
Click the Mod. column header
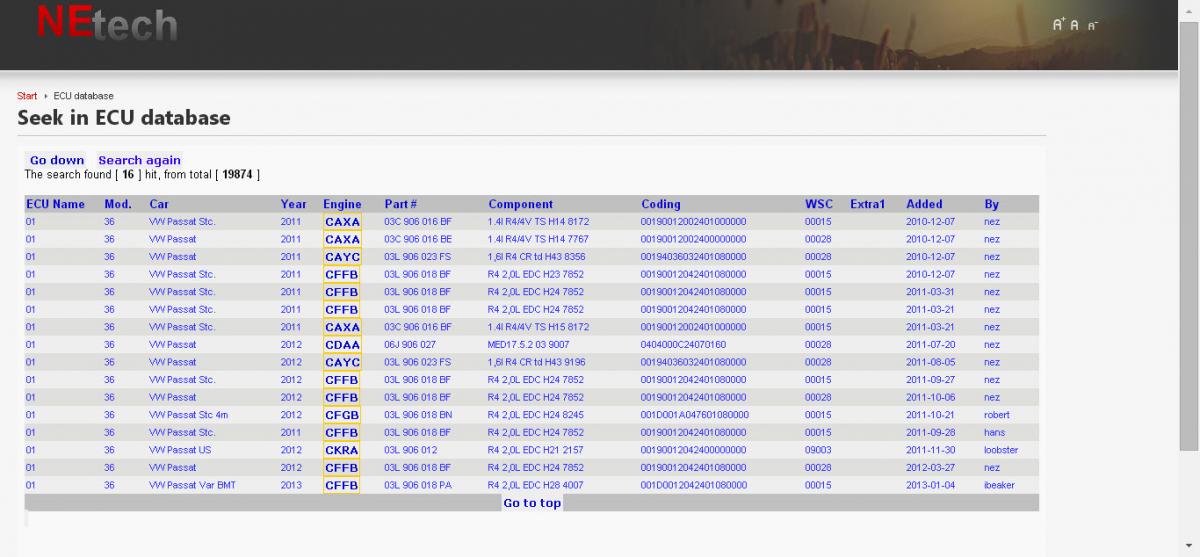118,204
